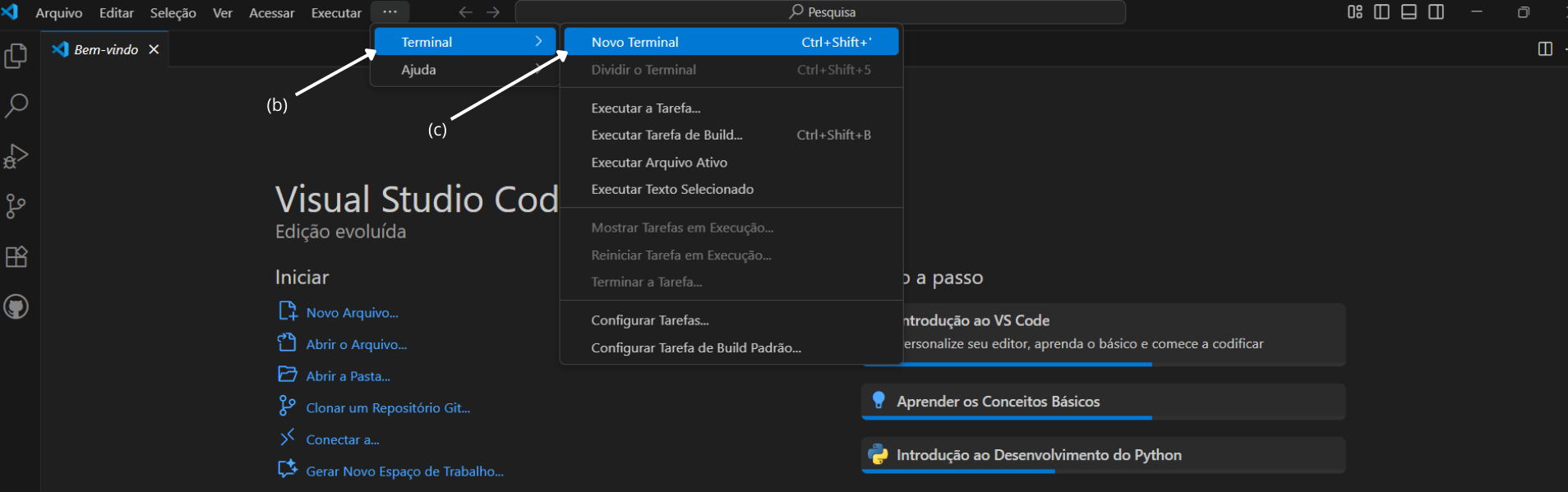Screen dimensions: 1568x492
Task: Open the Explorer view in activity bar
Action: [16, 56]
